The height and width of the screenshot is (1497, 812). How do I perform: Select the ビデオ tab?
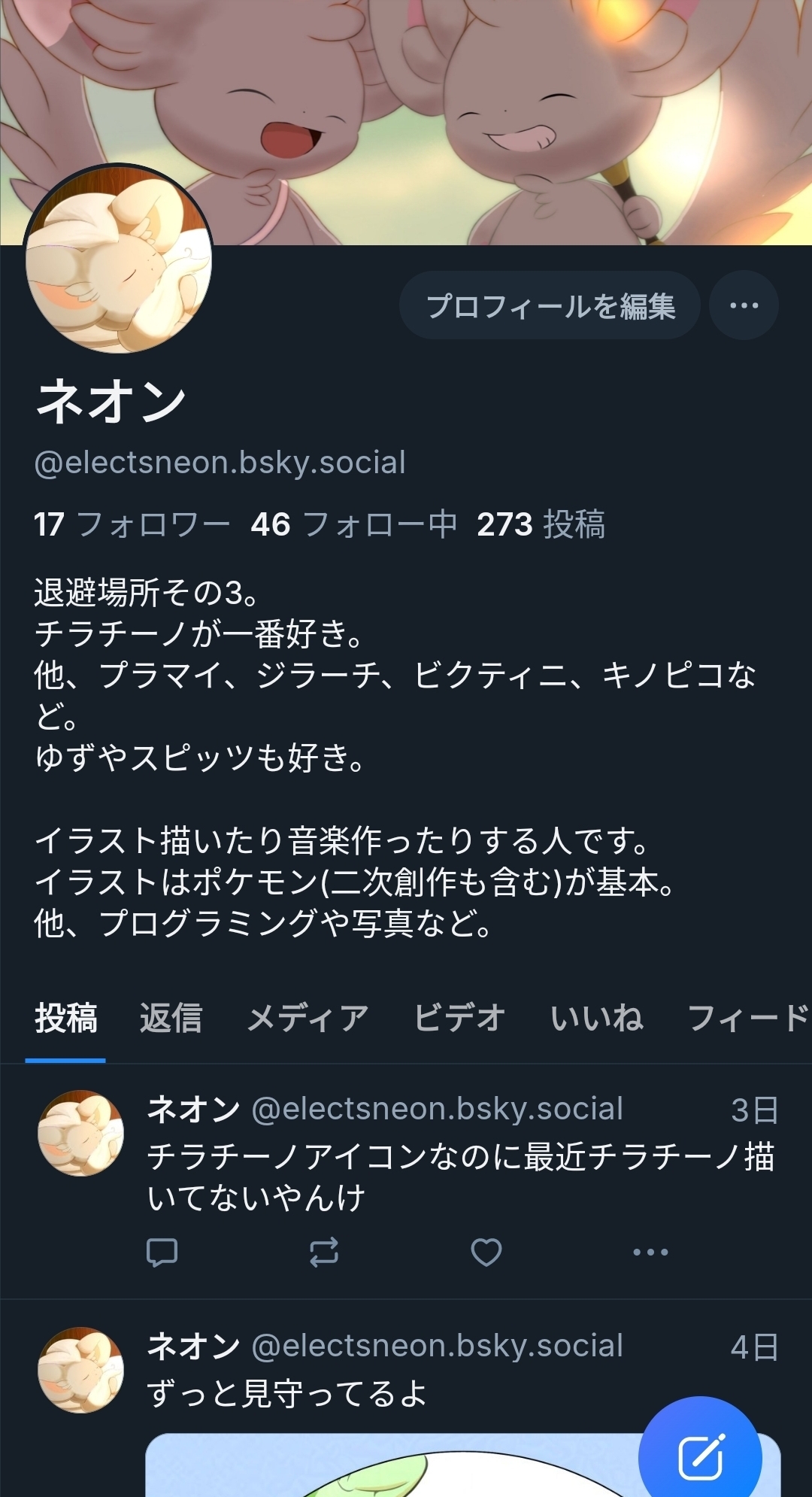pyautogui.click(x=459, y=1019)
